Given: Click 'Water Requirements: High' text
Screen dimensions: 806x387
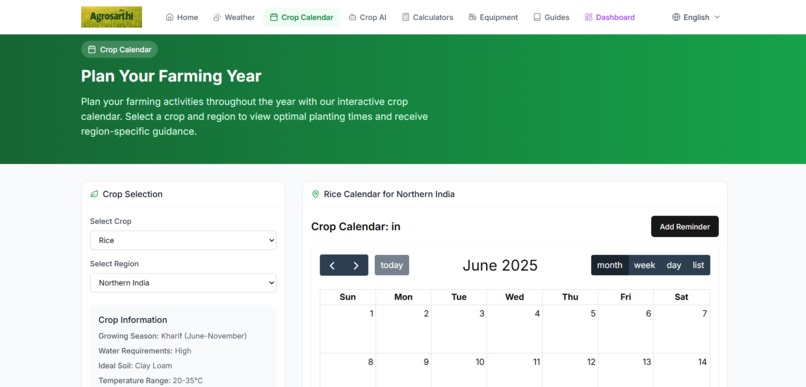Looking at the screenshot, I should coord(145,351).
